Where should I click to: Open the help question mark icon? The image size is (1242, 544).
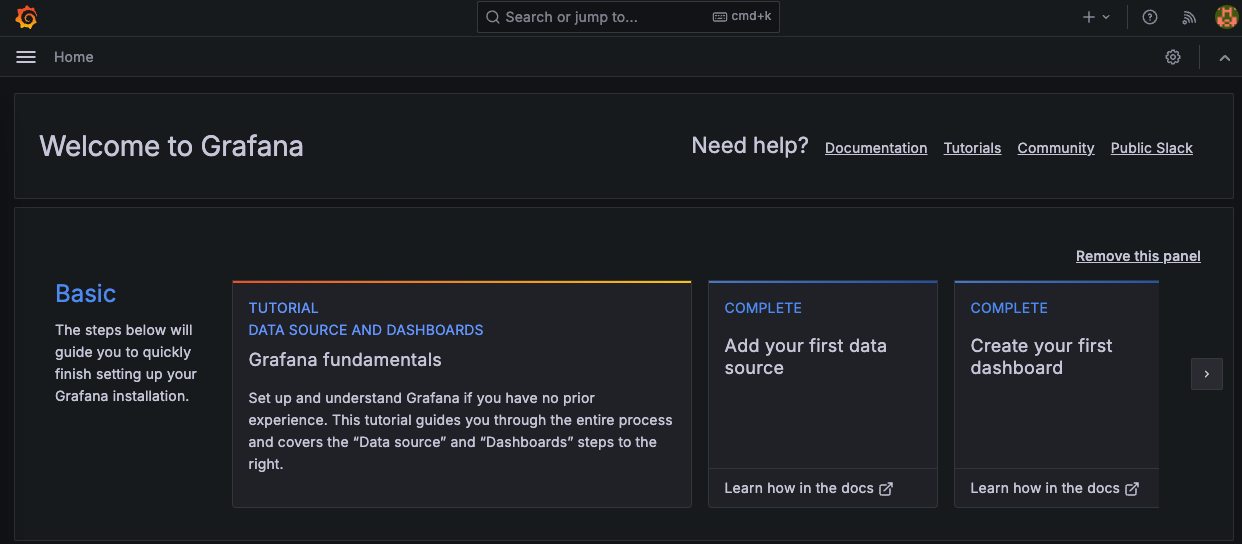pyautogui.click(x=1150, y=17)
